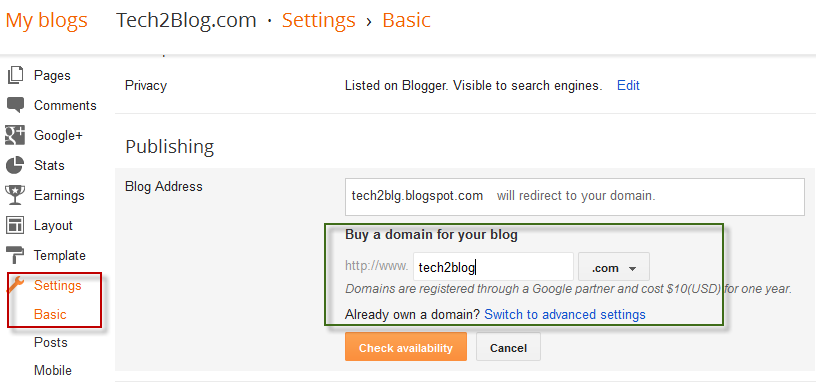This screenshot has height=383, width=816.
Task: Open the .com domain extension dropdown
Action: tap(614, 269)
